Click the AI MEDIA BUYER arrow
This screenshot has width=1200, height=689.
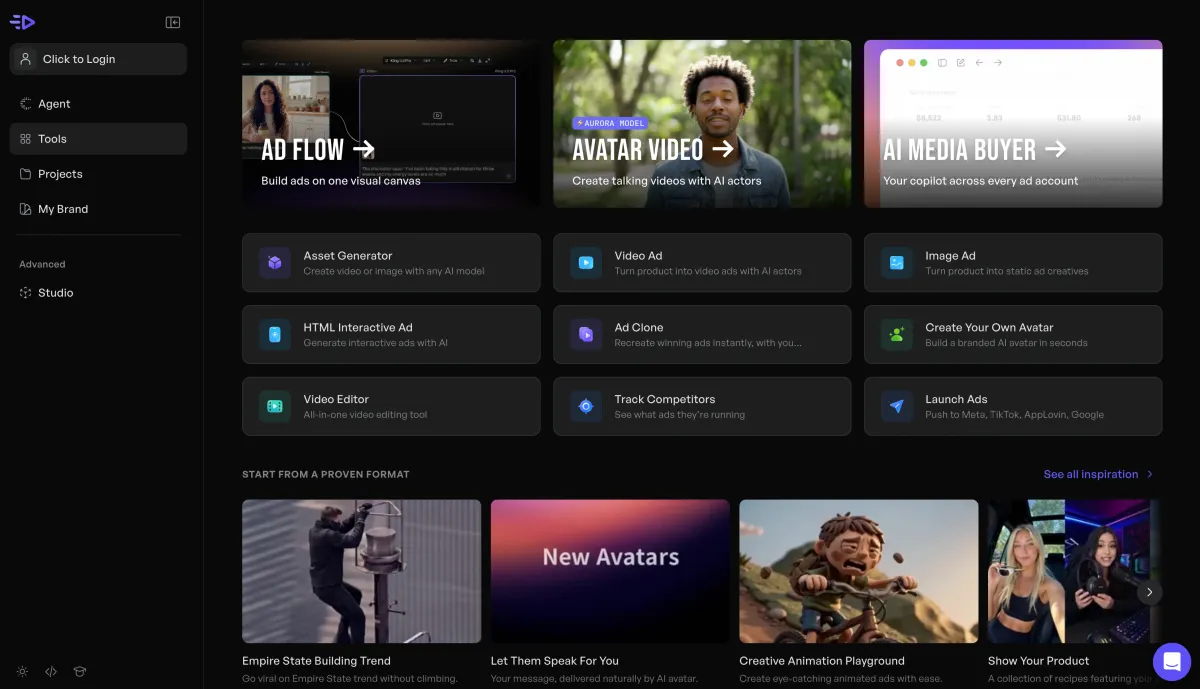(x=1055, y=149)
